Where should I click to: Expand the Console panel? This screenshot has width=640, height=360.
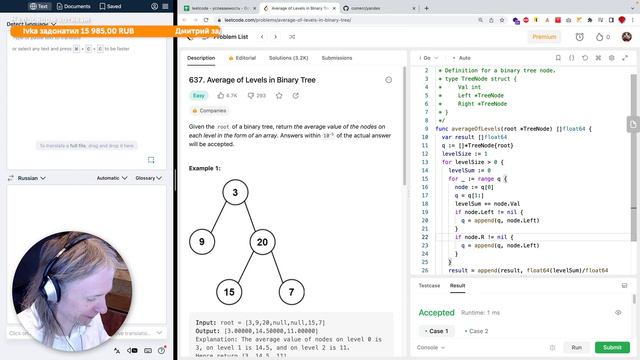[x=431, y=348]
